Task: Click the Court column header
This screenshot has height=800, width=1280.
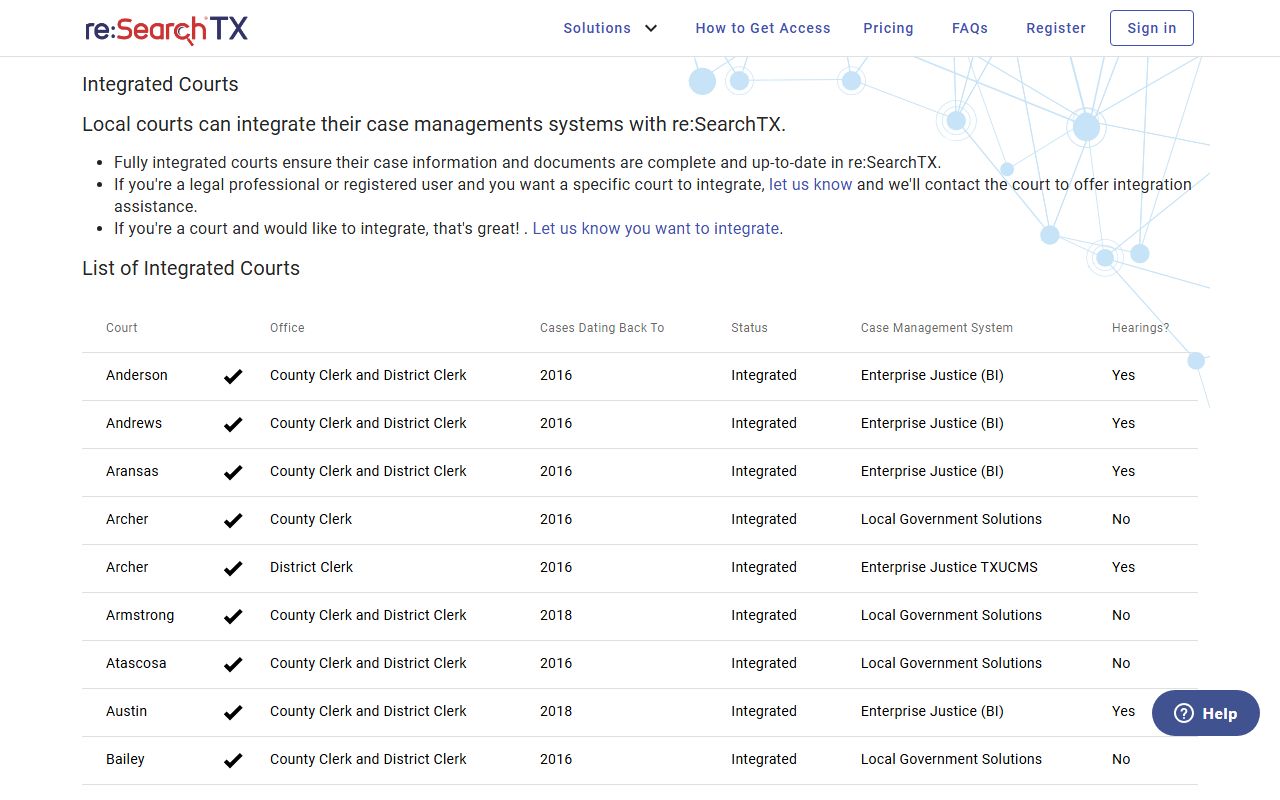Action: click(122, 328)
